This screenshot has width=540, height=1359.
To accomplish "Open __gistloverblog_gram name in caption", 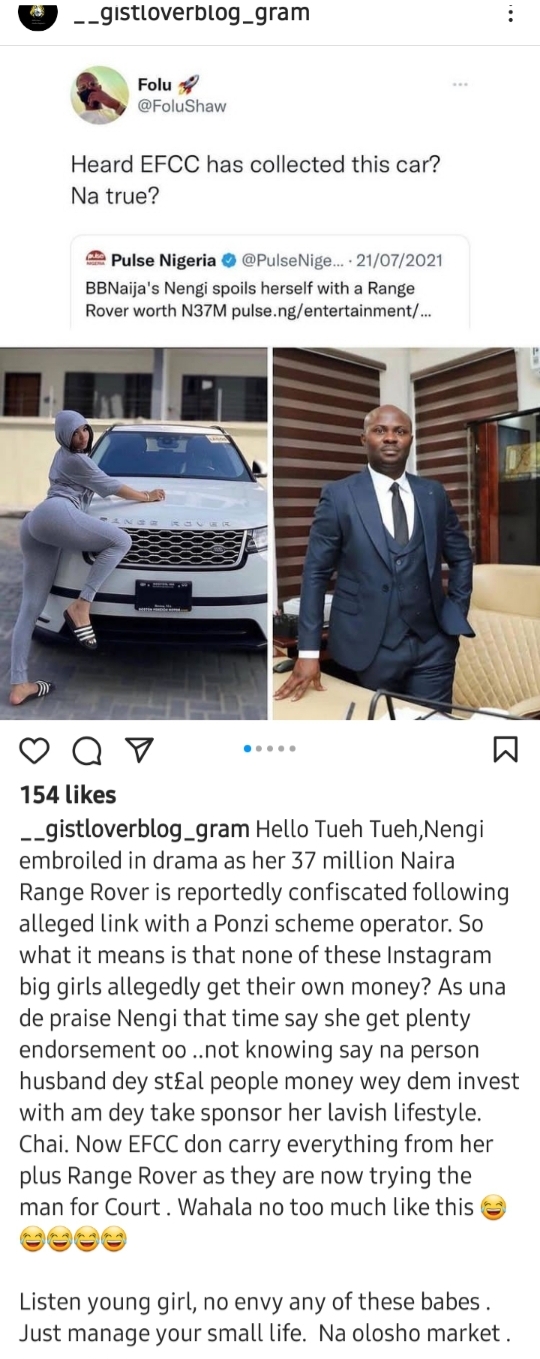I will coord(135,829).
